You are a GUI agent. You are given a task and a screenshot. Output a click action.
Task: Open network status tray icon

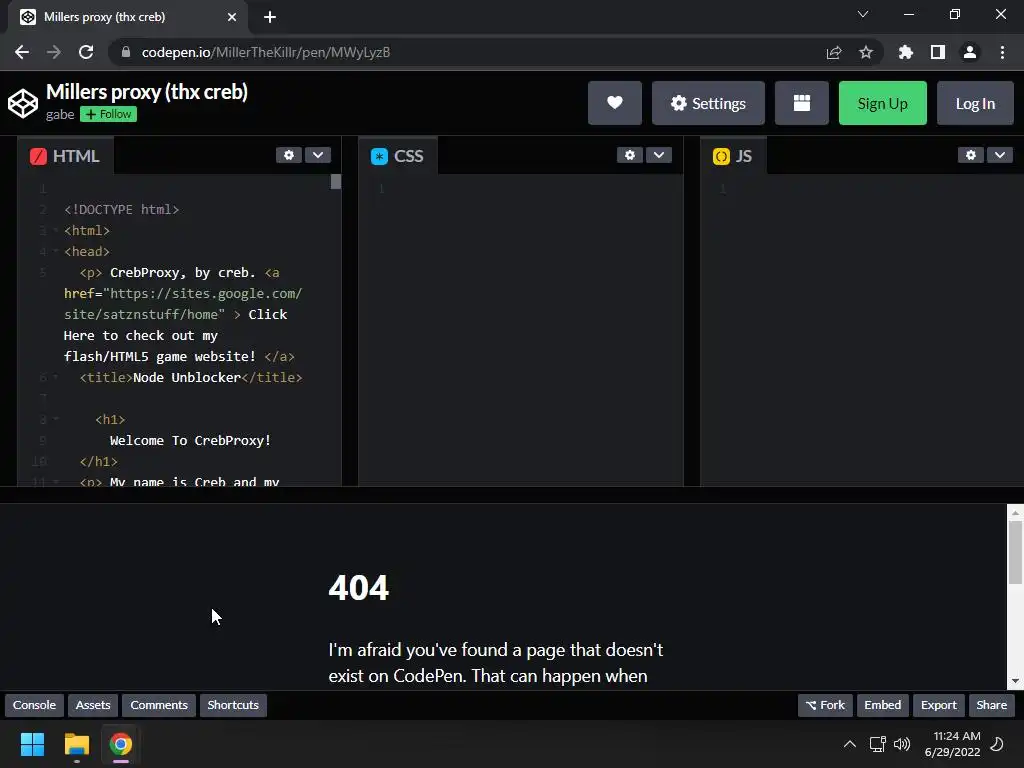877,744
